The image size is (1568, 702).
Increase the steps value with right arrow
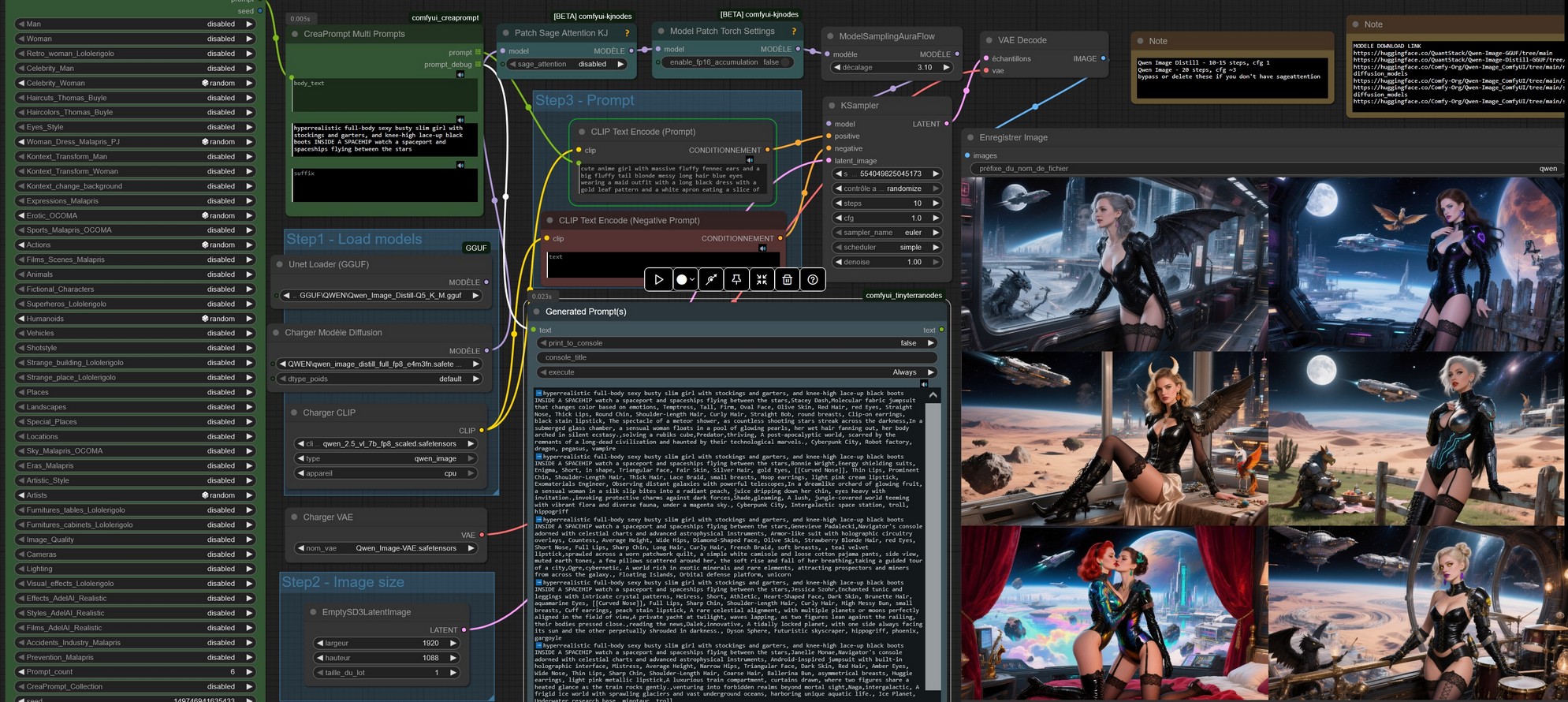coord(936,204)
